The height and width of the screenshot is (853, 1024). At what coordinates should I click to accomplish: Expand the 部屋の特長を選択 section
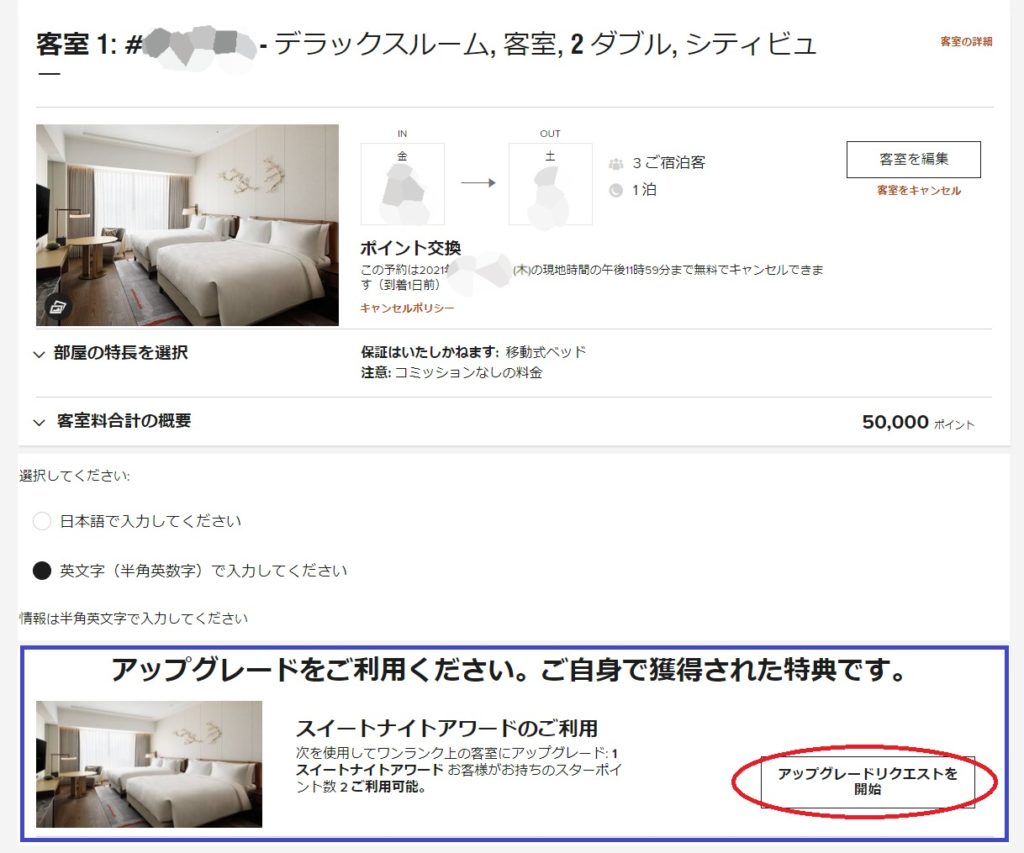[112, 353]
